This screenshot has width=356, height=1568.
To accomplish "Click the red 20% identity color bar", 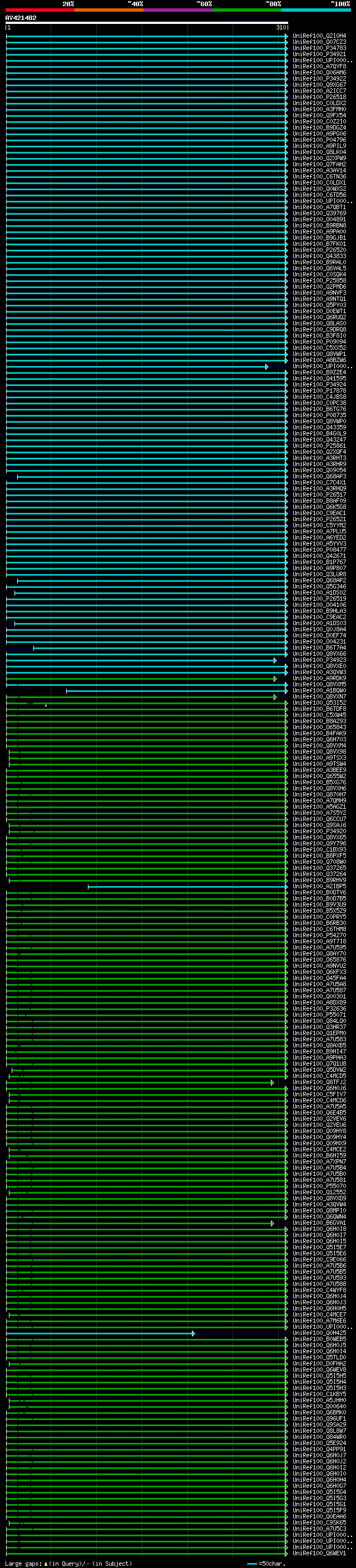I will [39, 10].
